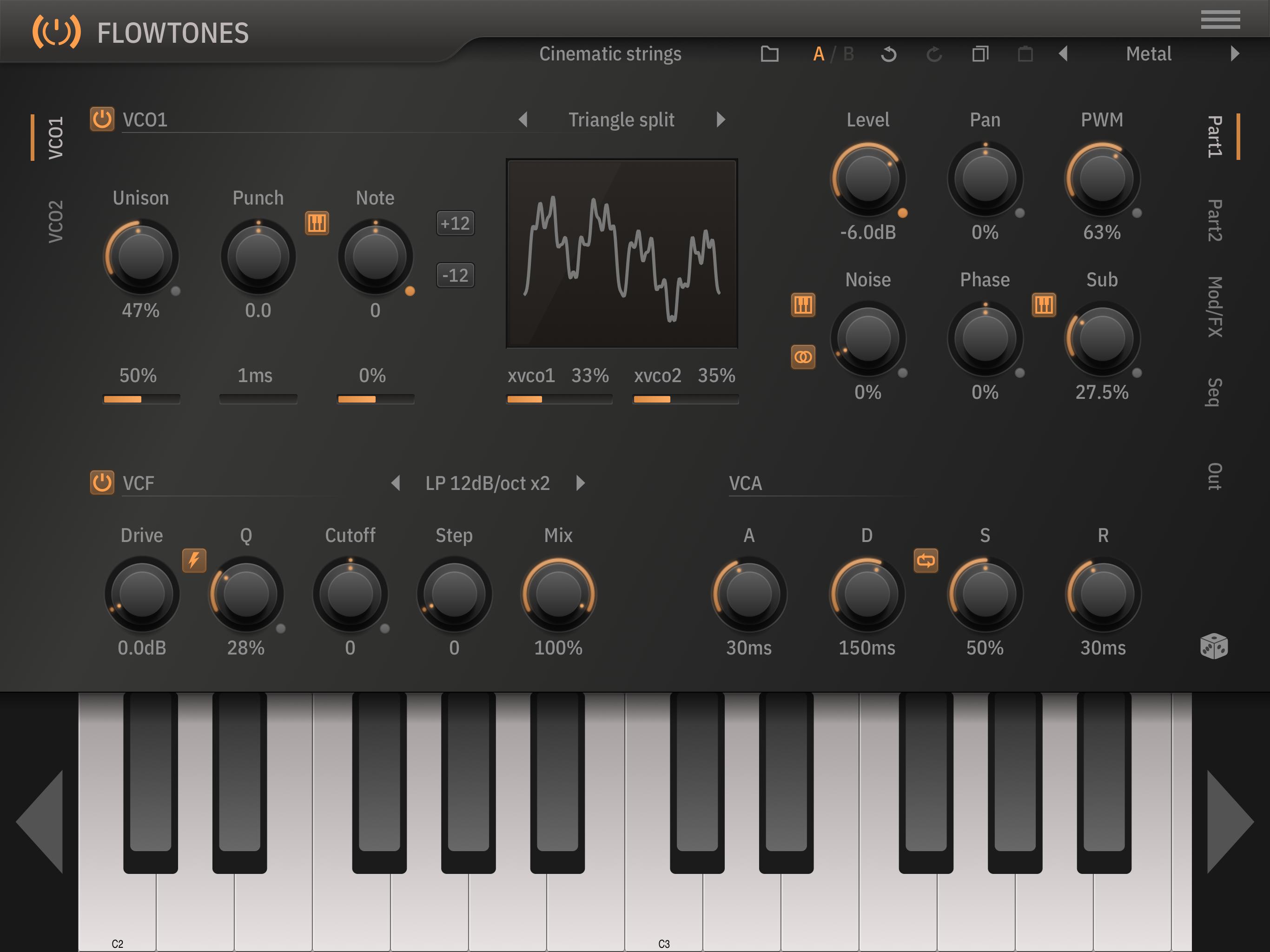Toggle the orange modulation dot beside Level knob
The width and height of the screenshot is (1270, 952).
(x=903, y=213)
